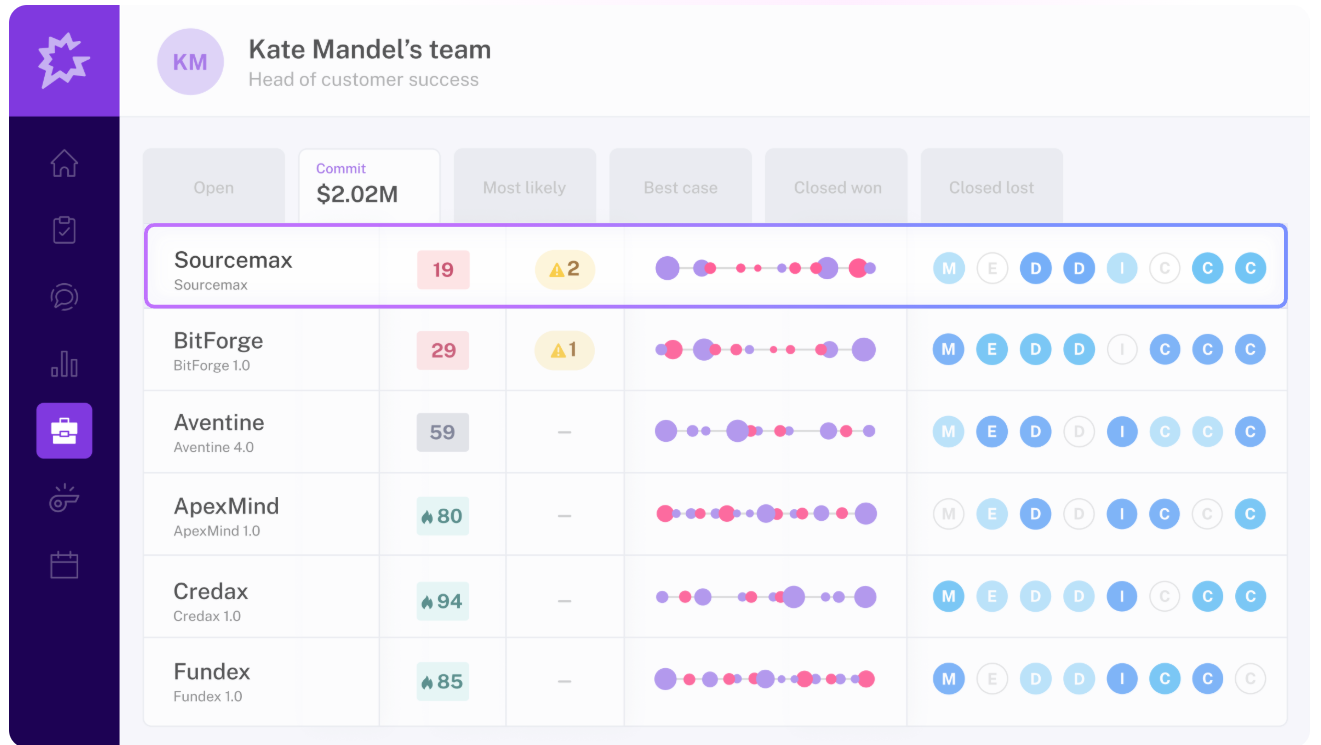
Task: Open the Closed won tab
Action: click(x=836, y=187)
